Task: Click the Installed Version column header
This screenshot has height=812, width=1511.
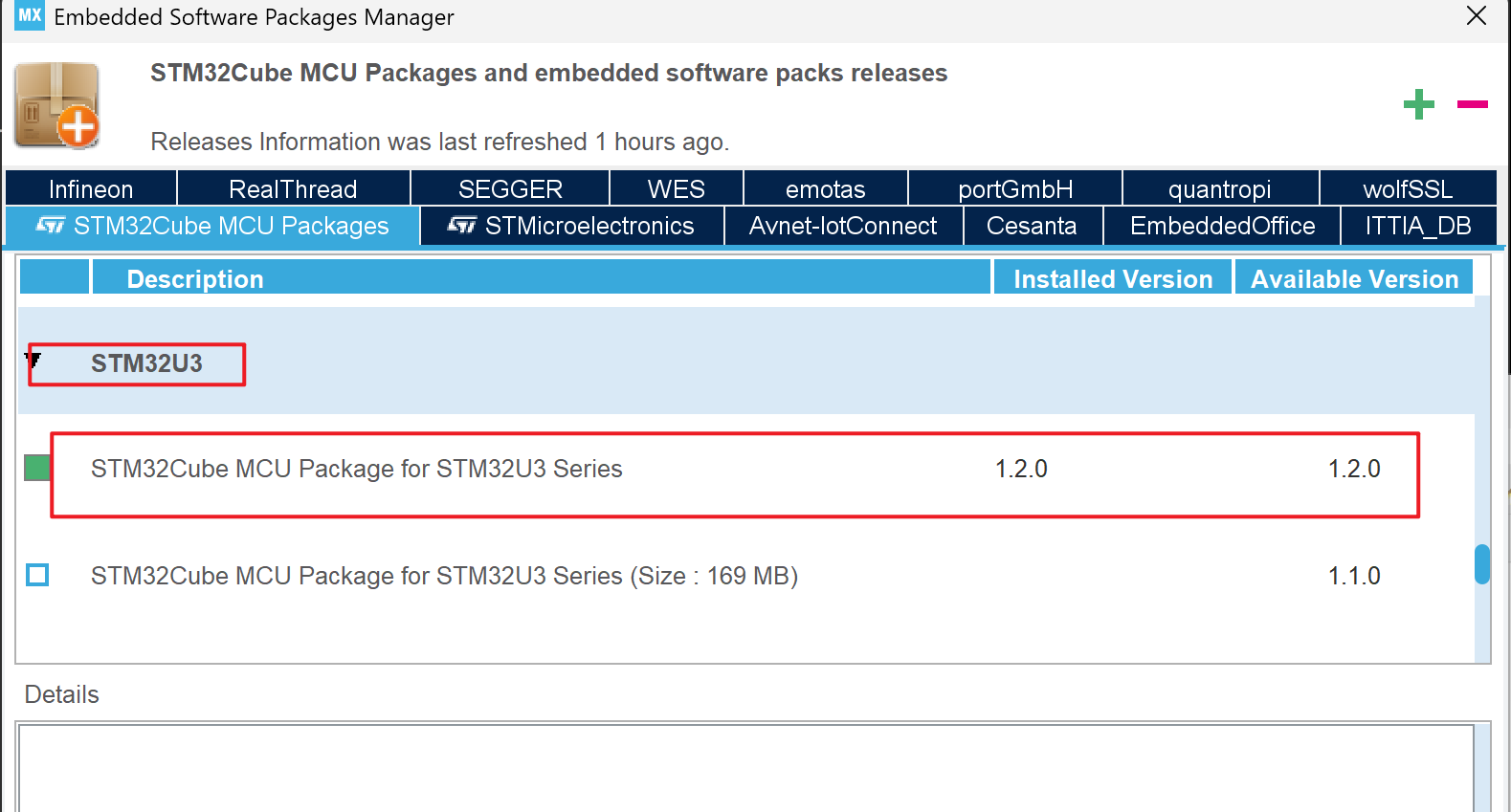Action: coord(1113,278)
